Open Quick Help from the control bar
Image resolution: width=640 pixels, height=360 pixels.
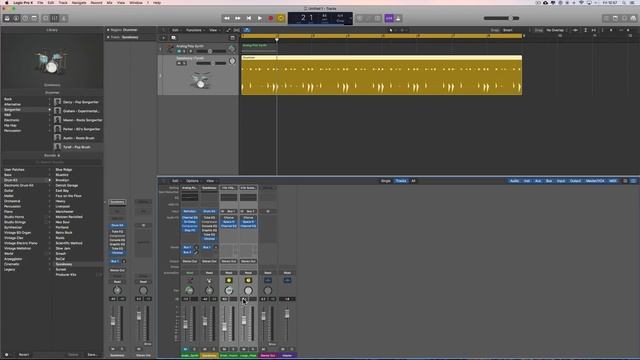click(x=25, y=18)
